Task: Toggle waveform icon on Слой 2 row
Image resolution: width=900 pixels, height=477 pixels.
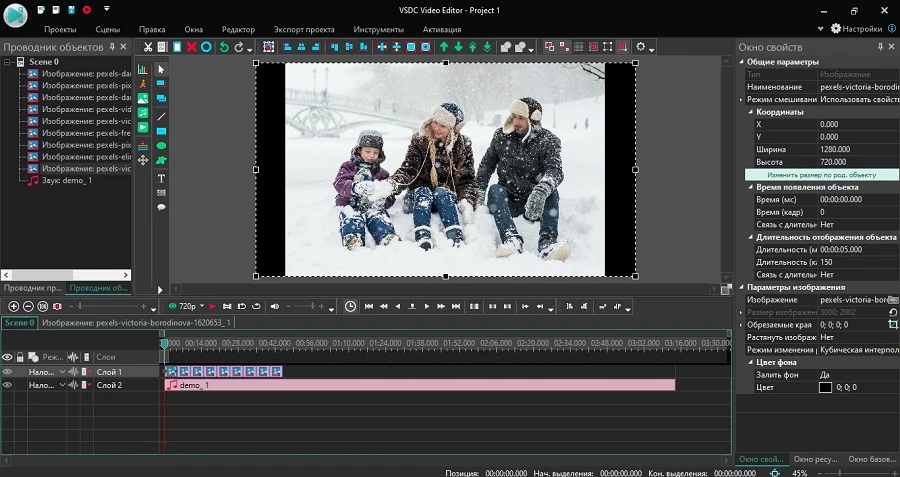Action: 73,385
